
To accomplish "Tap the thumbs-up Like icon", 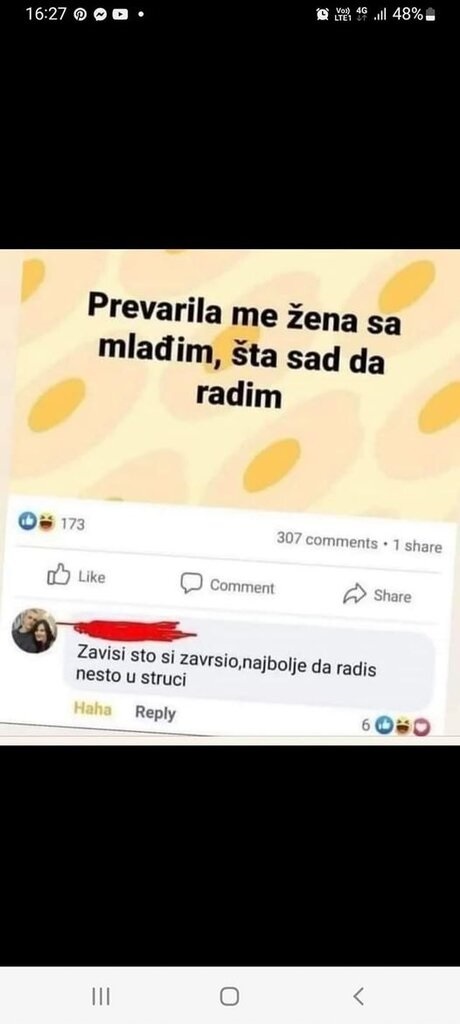I will (59, 575).
